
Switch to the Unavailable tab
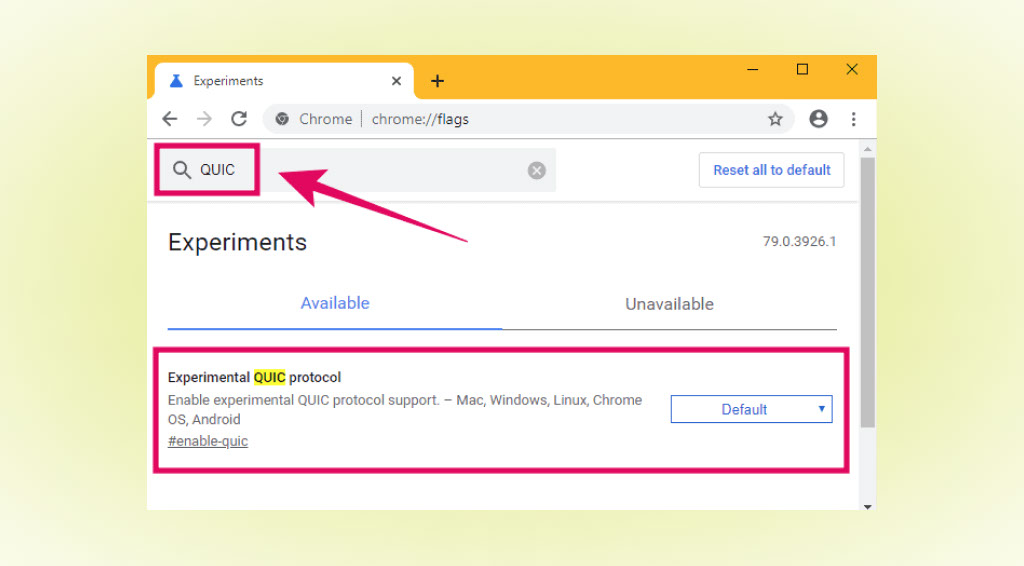point(669,304)
